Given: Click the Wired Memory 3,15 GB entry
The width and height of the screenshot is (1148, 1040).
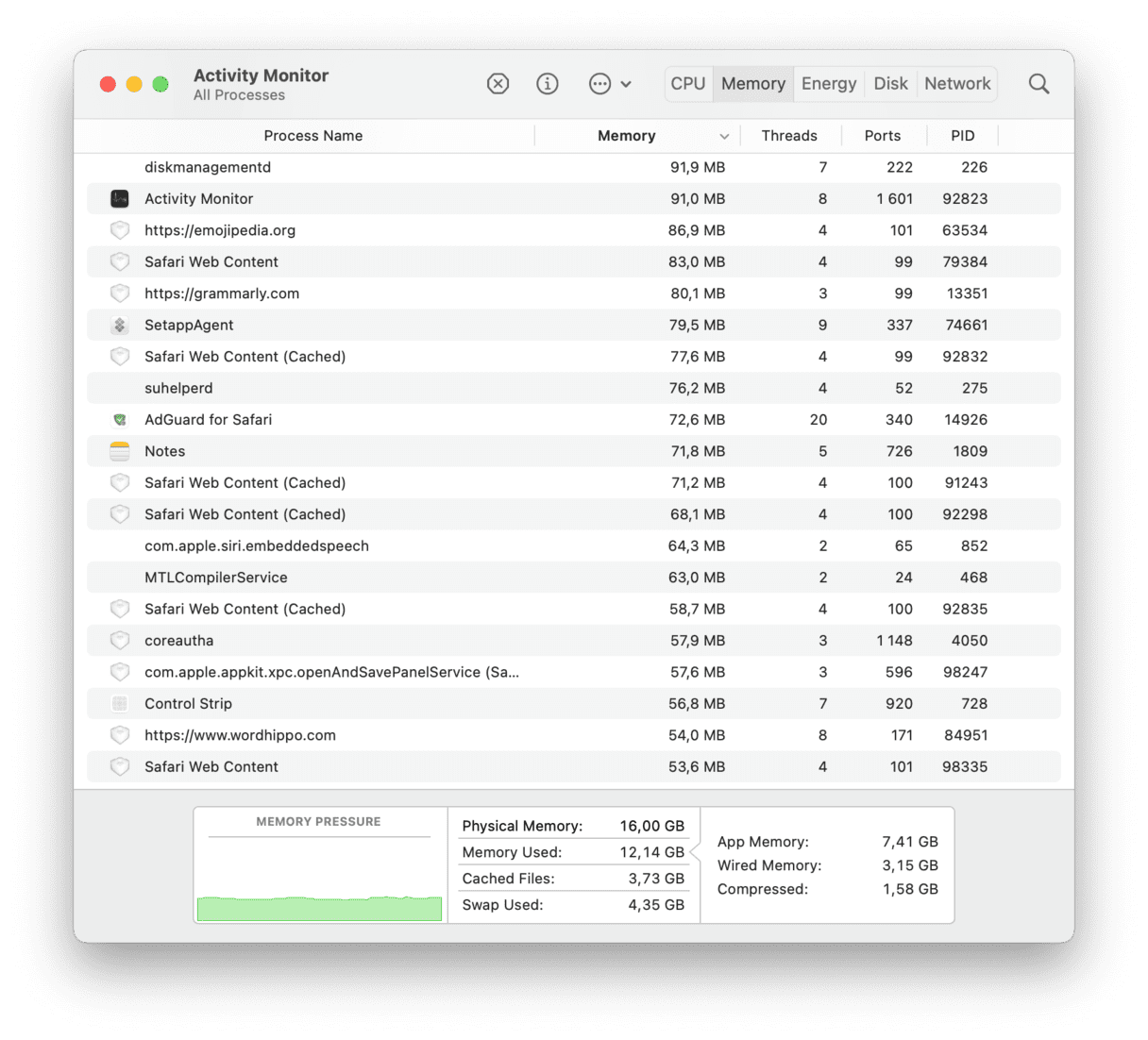Looking at the screenshot, I should 827,865.
